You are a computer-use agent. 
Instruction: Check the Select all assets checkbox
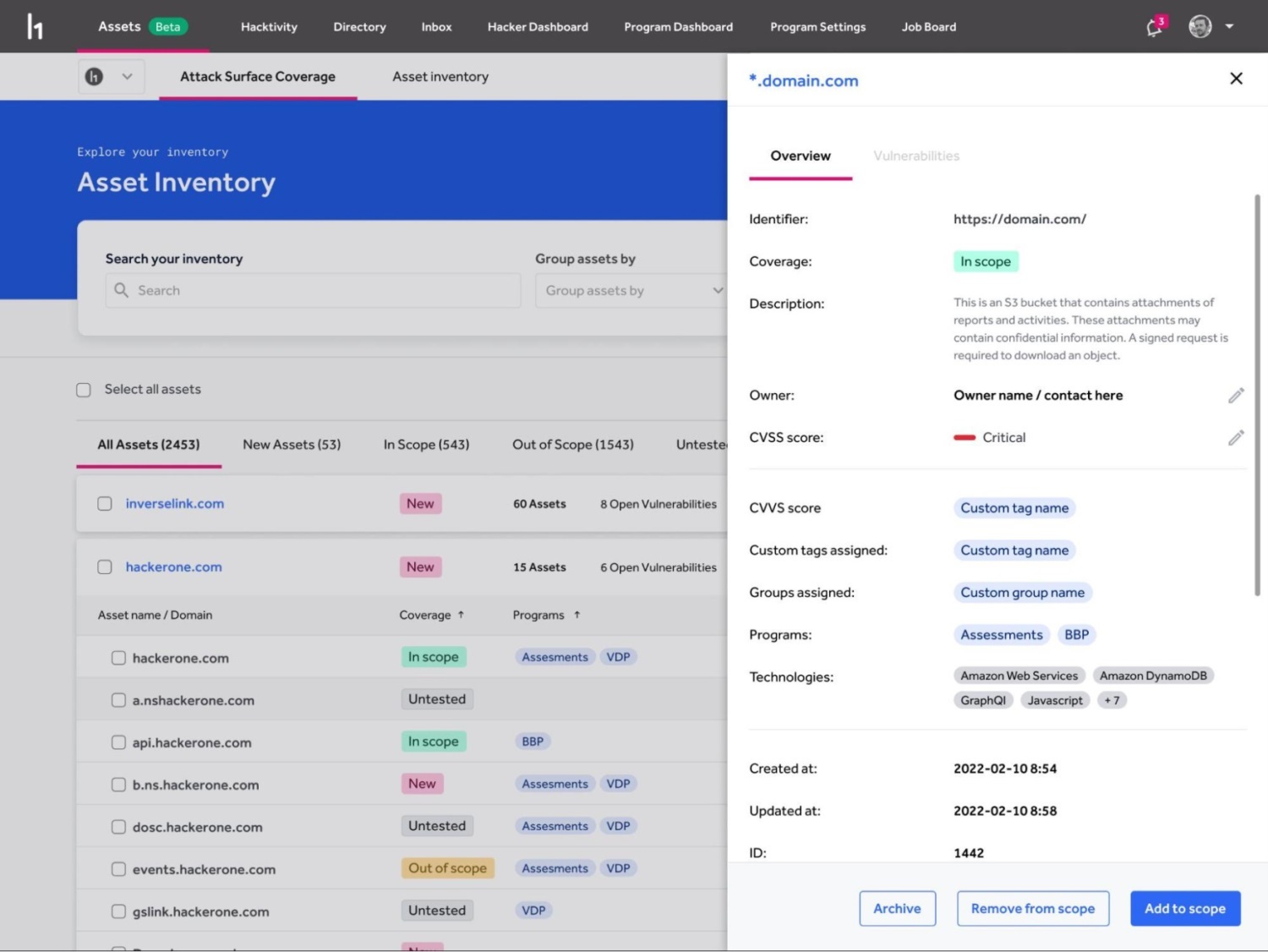84,390
